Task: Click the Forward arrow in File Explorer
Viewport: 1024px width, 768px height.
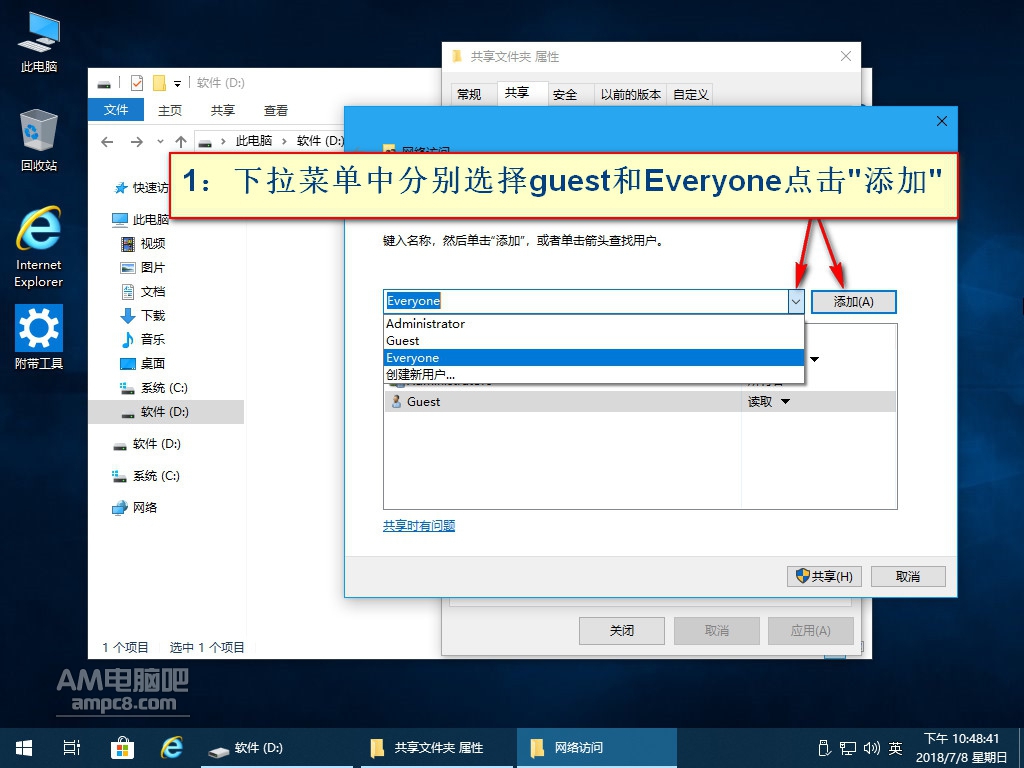Action: [136, 142]
